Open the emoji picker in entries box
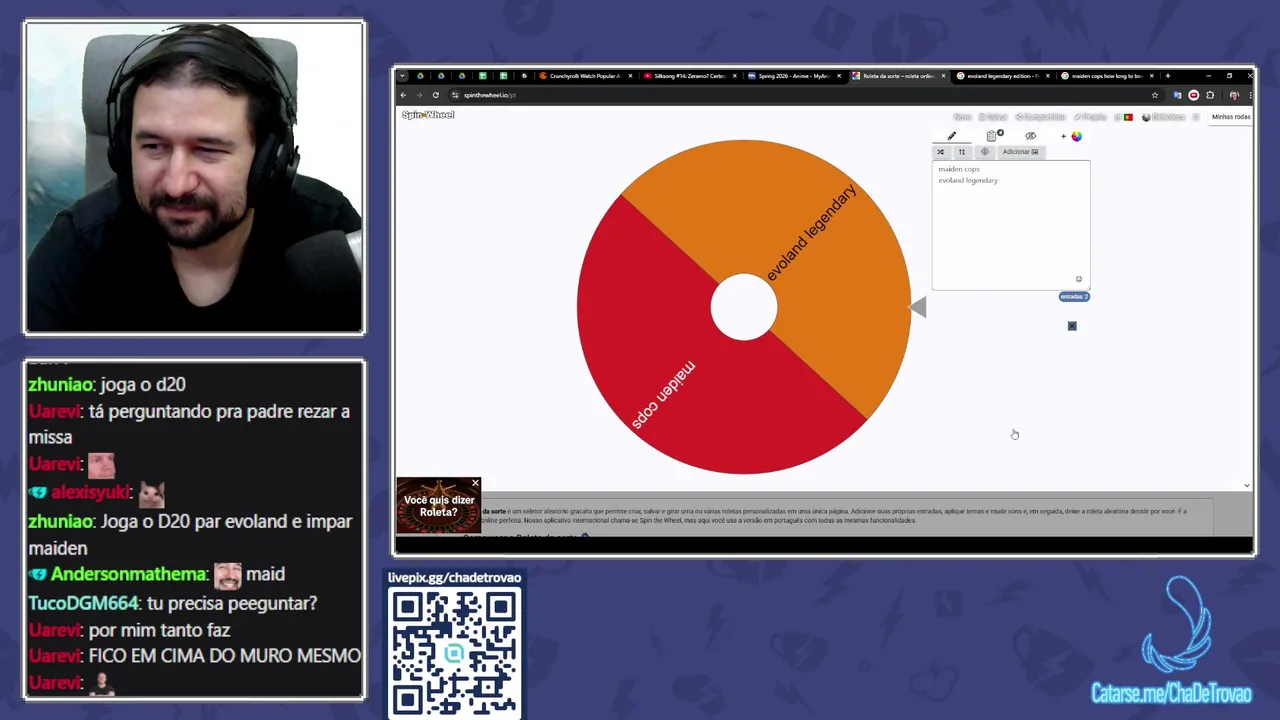1280x720 pixels. (x=1078, y=279)
